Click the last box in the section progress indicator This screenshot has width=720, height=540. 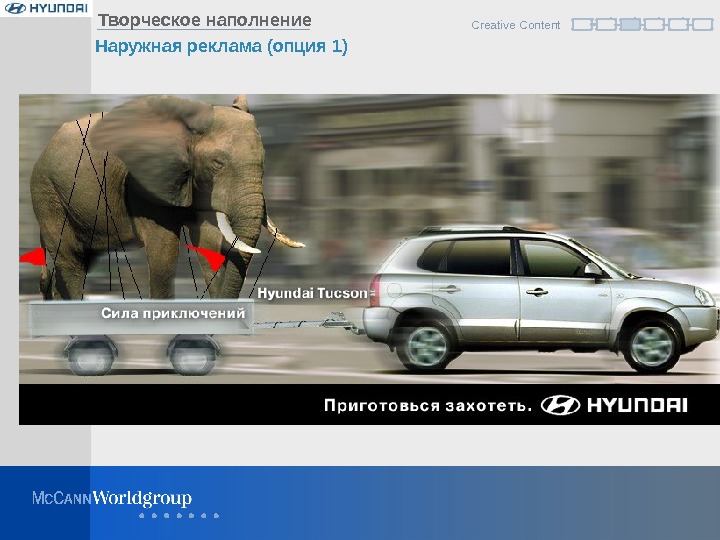(x=702, y=24)
